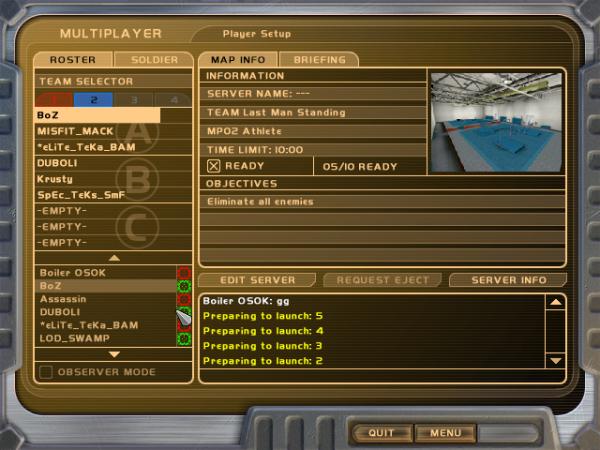Select team 4 in the team selector
Viewport: 600px width, 450px height.
click(173, 99)
